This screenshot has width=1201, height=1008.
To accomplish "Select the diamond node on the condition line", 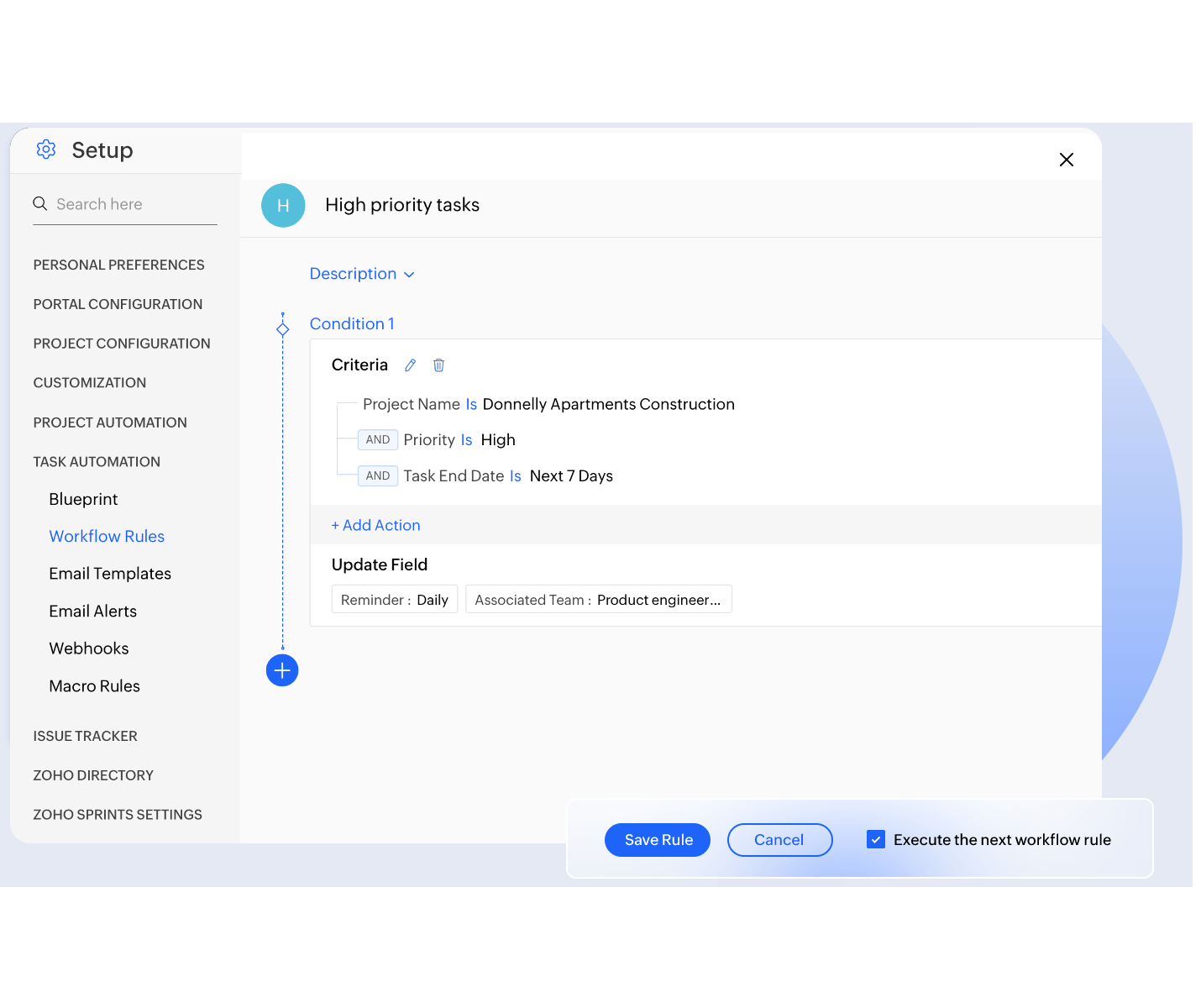I will 282,328.
